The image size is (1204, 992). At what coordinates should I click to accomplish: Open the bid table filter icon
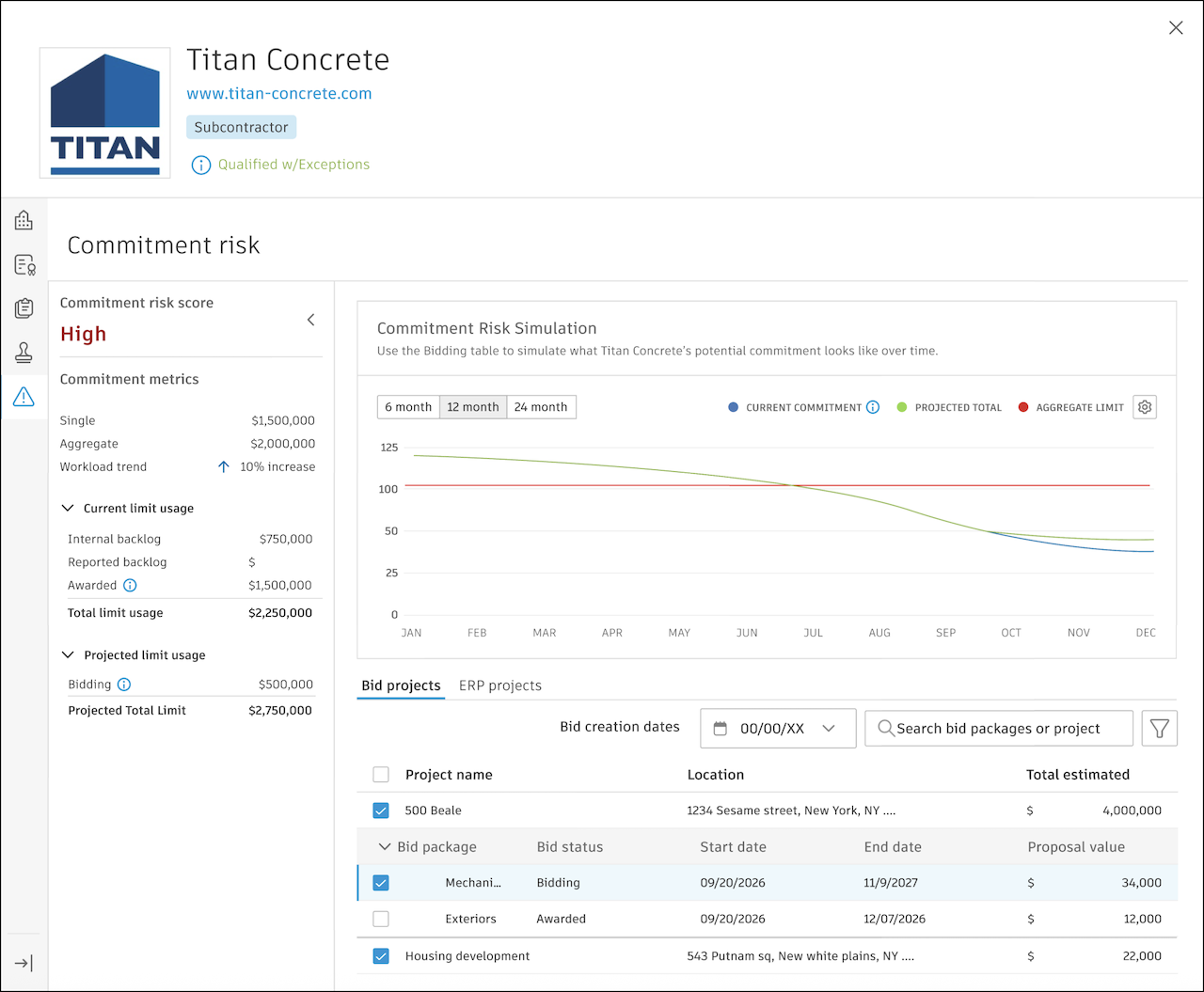[1160, 728]
